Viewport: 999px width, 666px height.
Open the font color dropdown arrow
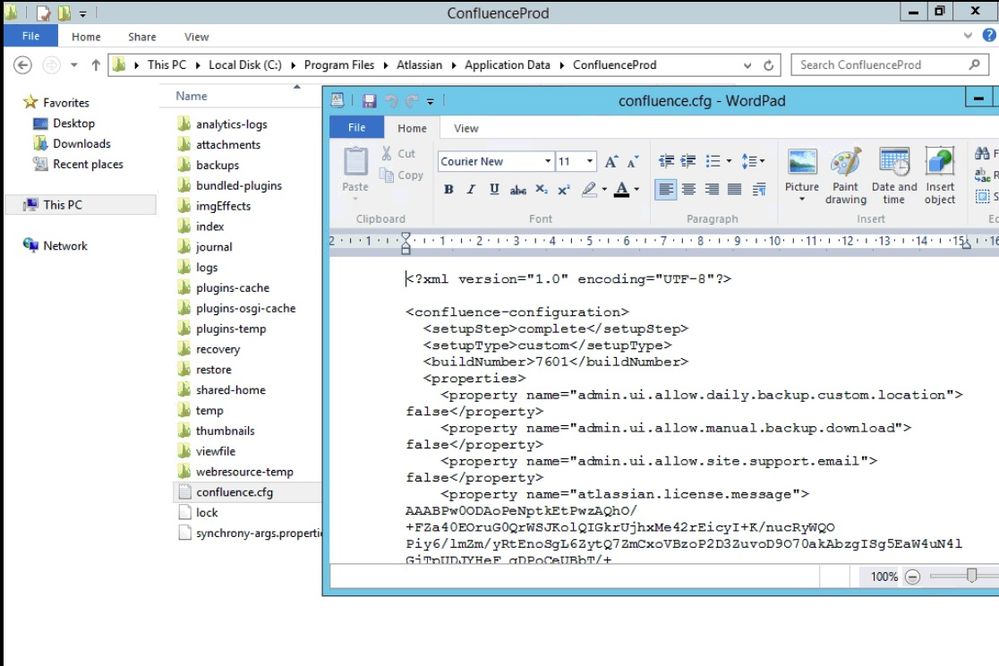(x=636, y=189)
